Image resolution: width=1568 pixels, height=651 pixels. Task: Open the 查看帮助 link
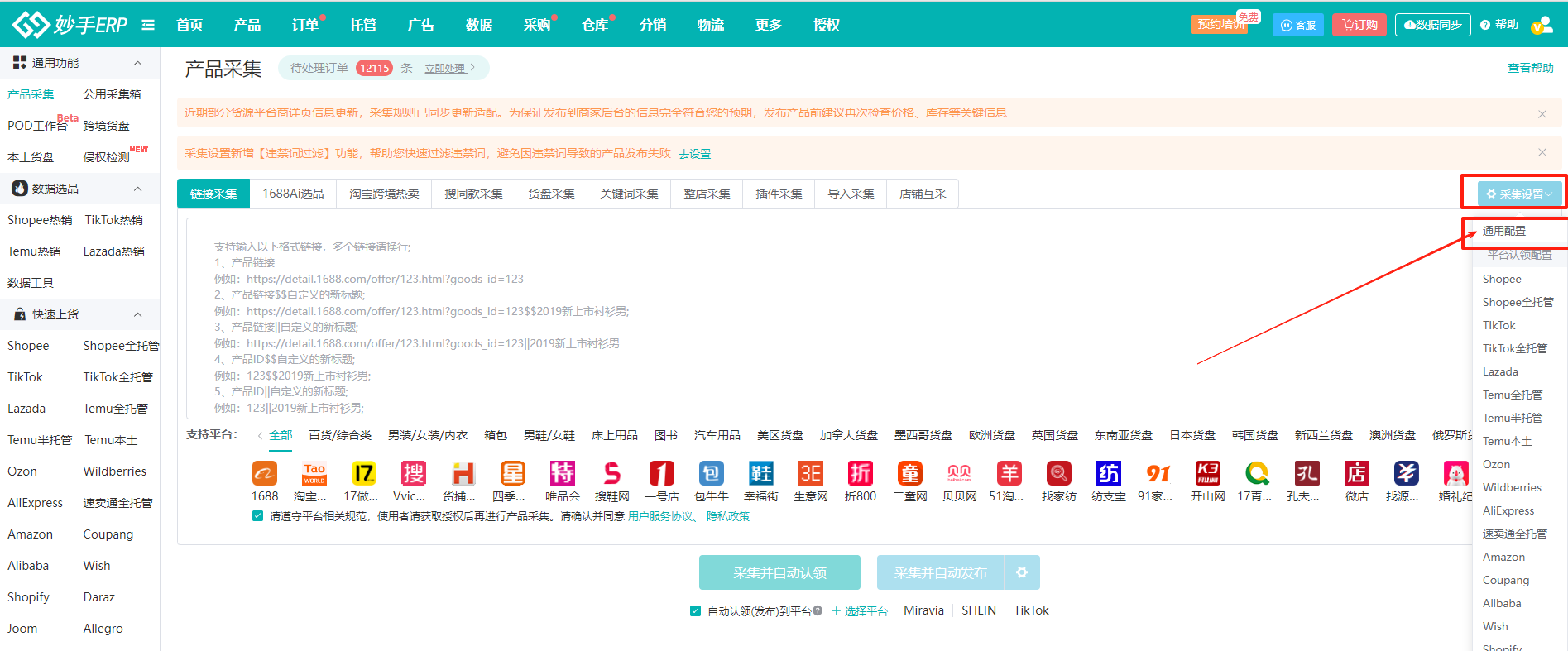click(1531, 68)
